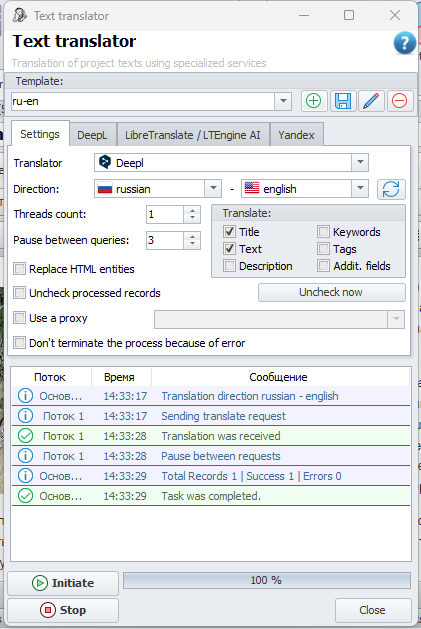Viewport: 421px width, 629px height.
Task: Switch to the Yandex tab
Action: pyautogui.click(x=296, y=135)
